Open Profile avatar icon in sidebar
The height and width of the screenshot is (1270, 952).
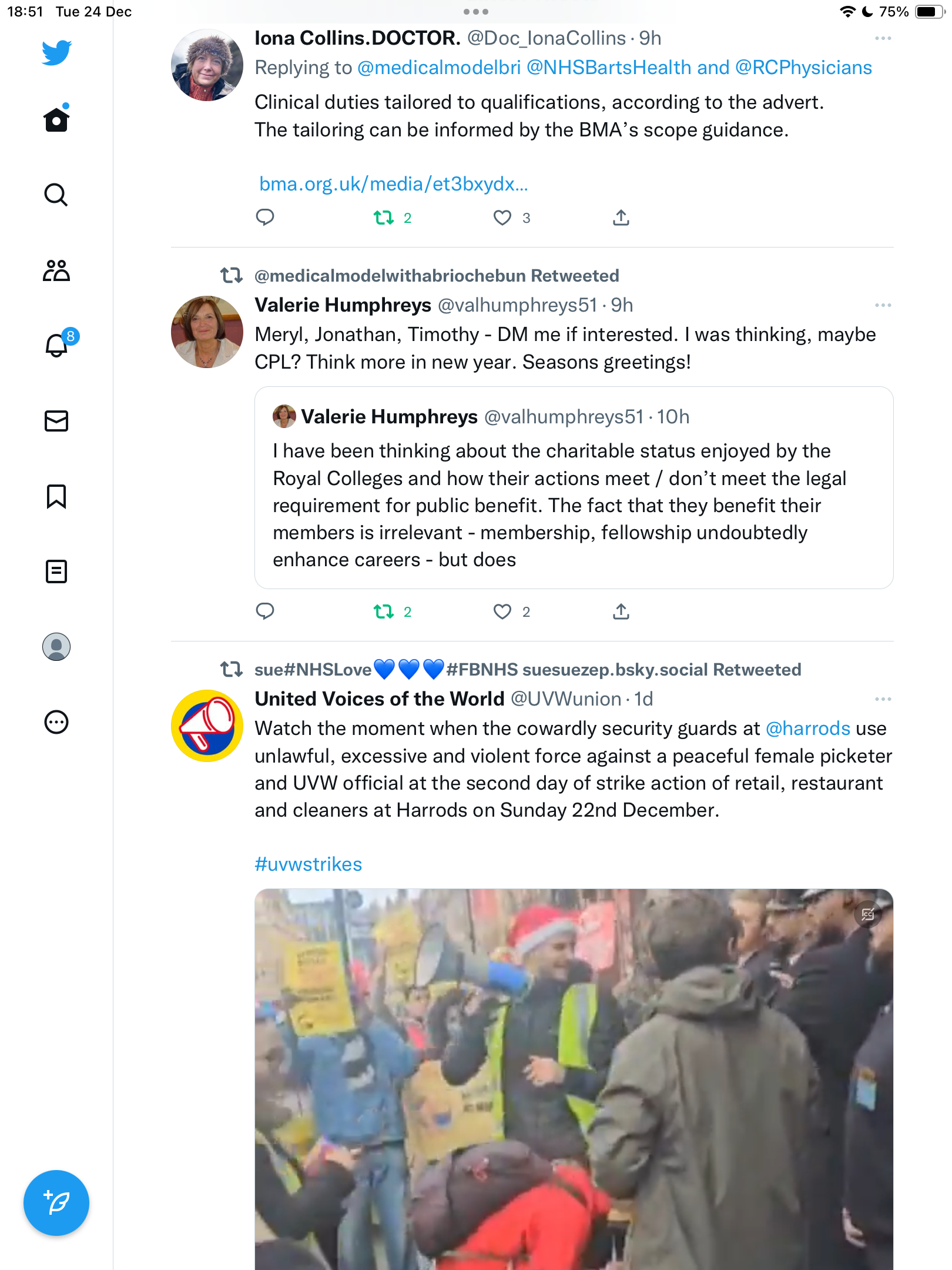(x=56, y=647)
